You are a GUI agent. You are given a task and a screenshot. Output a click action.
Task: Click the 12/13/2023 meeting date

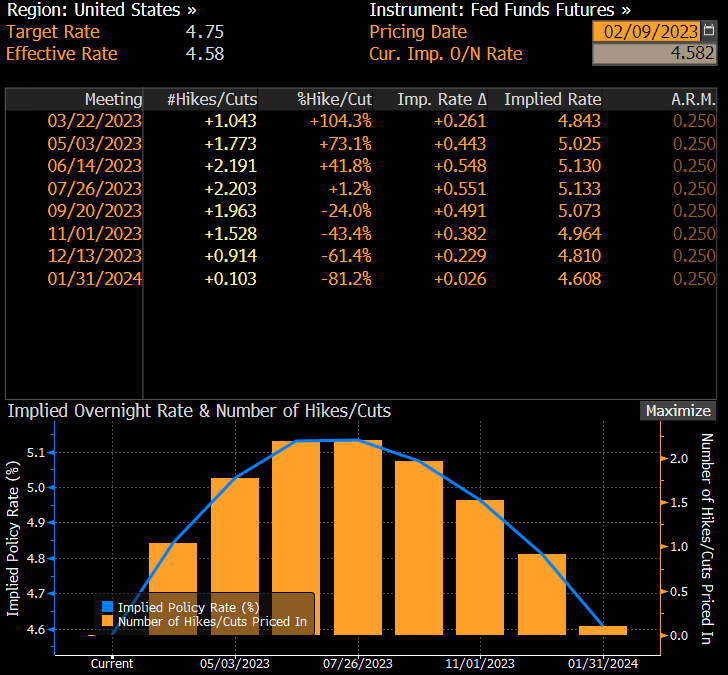point(95,255)
